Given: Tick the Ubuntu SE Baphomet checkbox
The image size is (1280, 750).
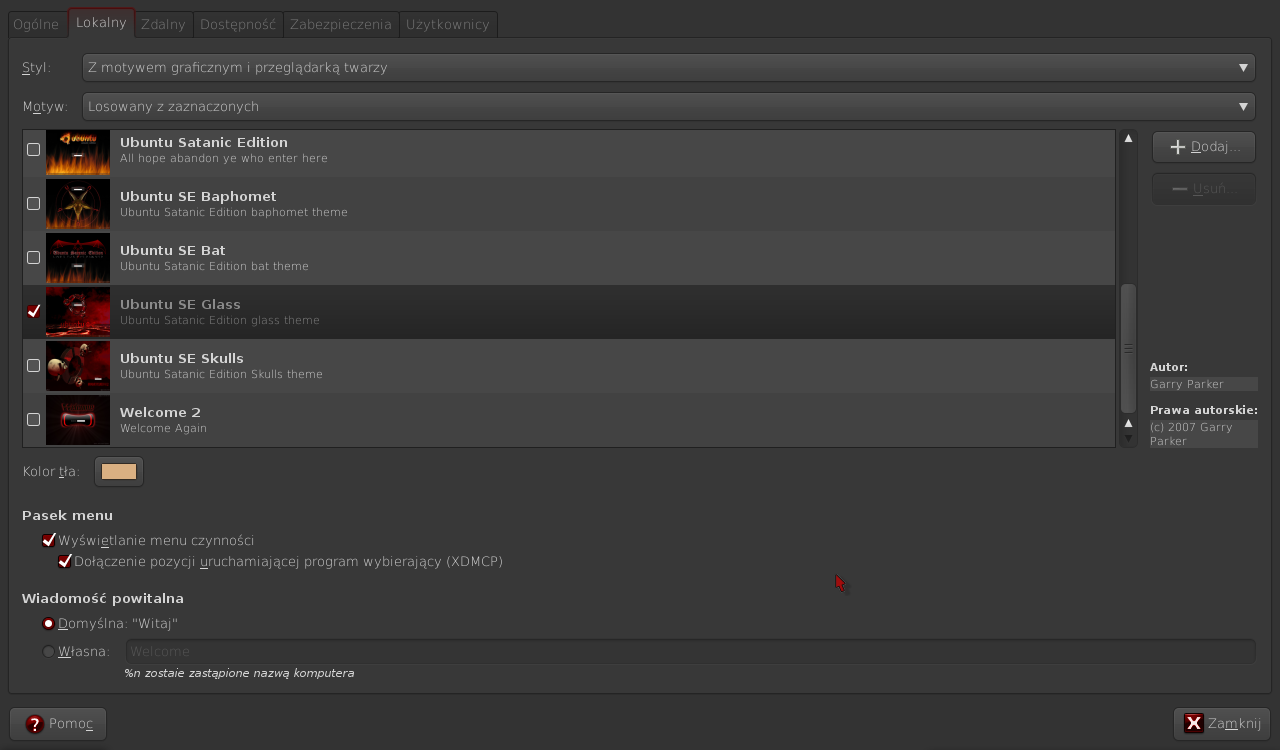Looking at the screenshot, I should pos(33,203).
